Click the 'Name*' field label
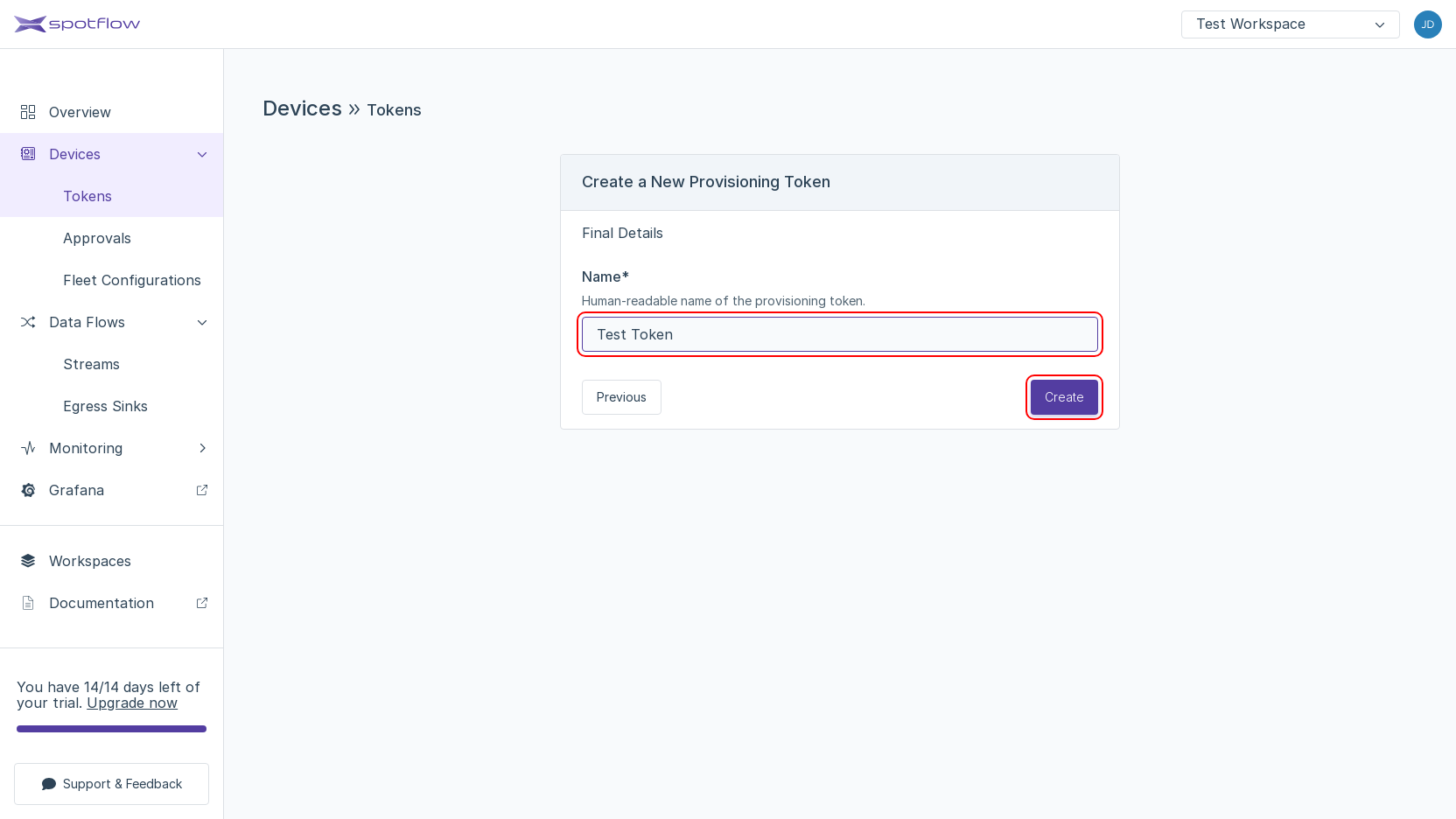Viewport: 1456px width, 819px height. point(605,276)
